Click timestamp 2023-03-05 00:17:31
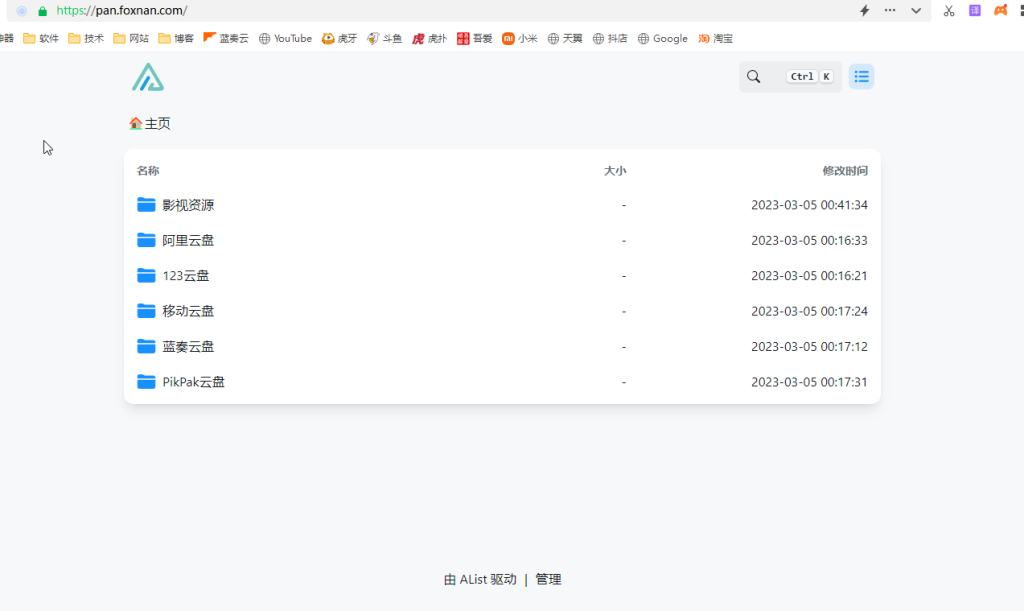The width and height of the screenshot is (1024, 611). pos(809,382)
